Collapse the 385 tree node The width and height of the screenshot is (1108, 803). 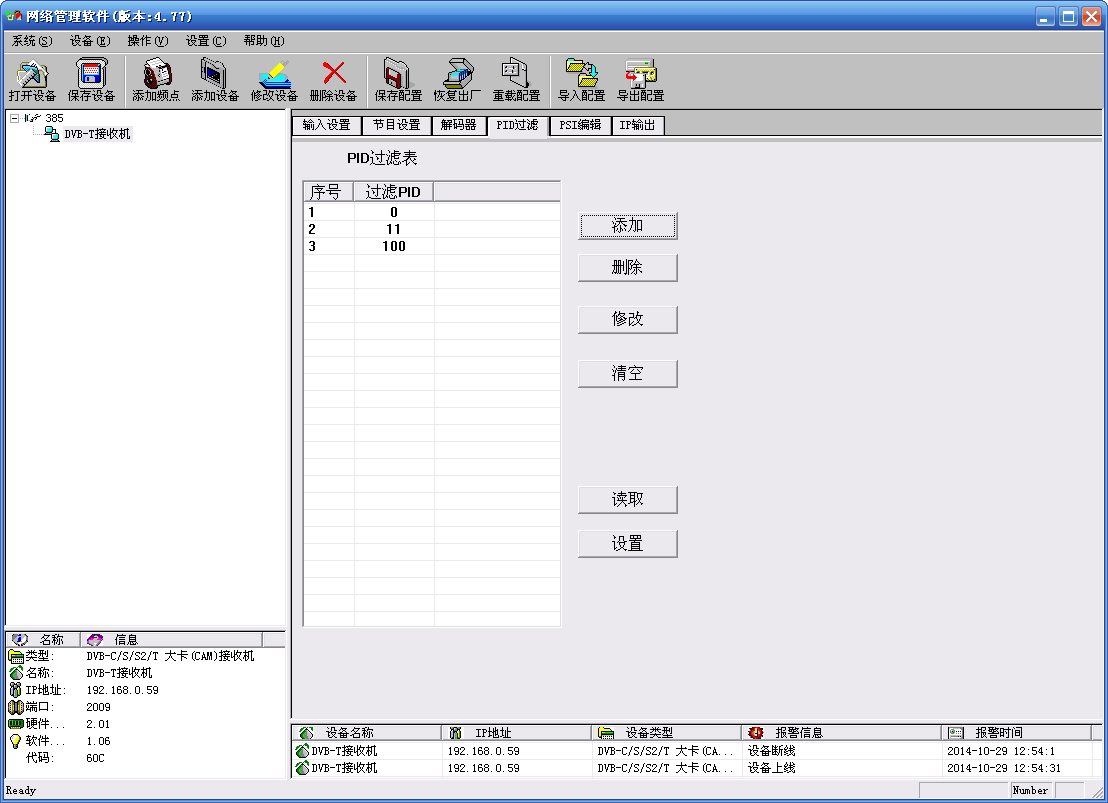tap(14, 118)
